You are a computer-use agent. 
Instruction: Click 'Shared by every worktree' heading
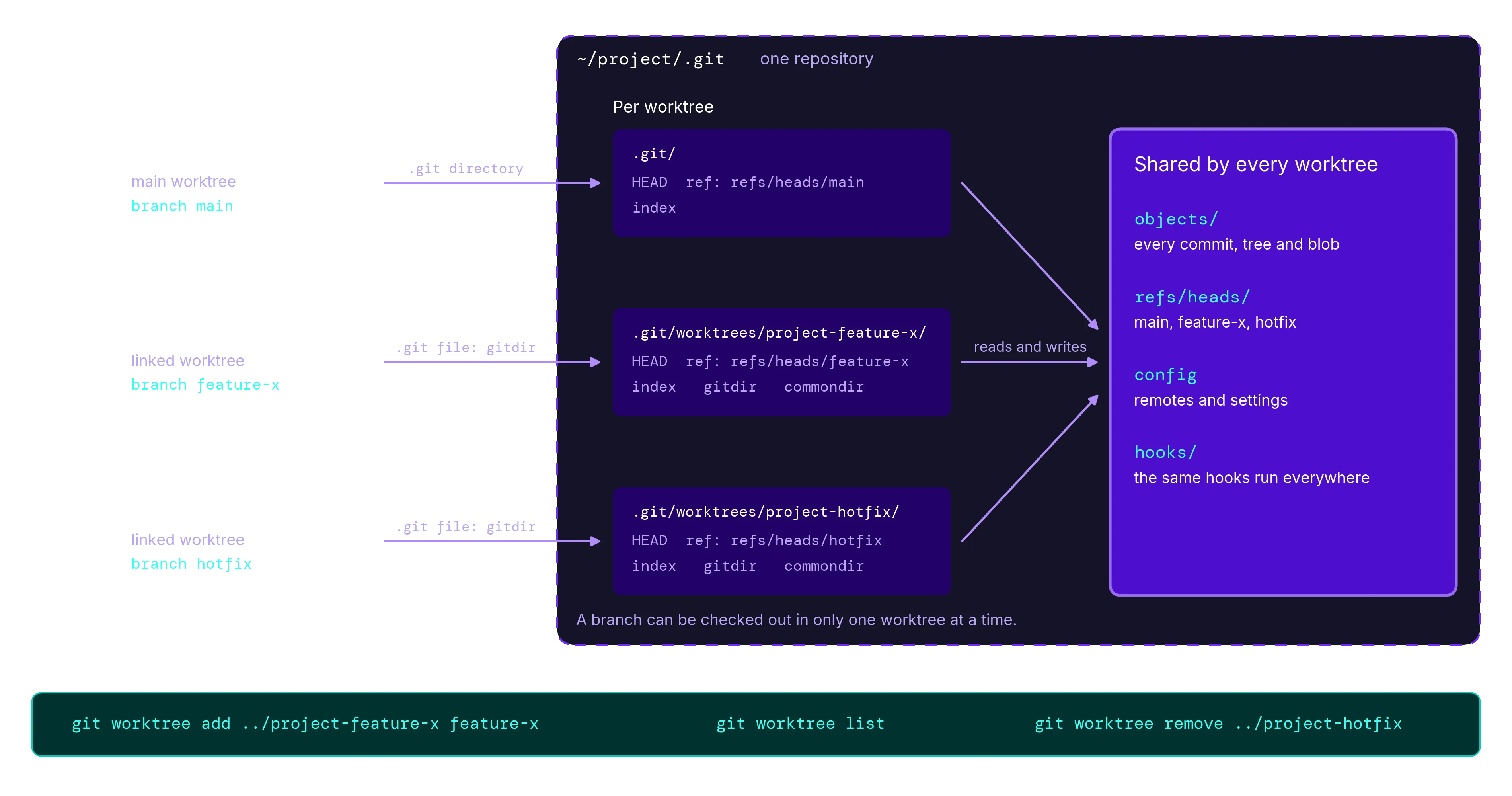pos(1255,164)
